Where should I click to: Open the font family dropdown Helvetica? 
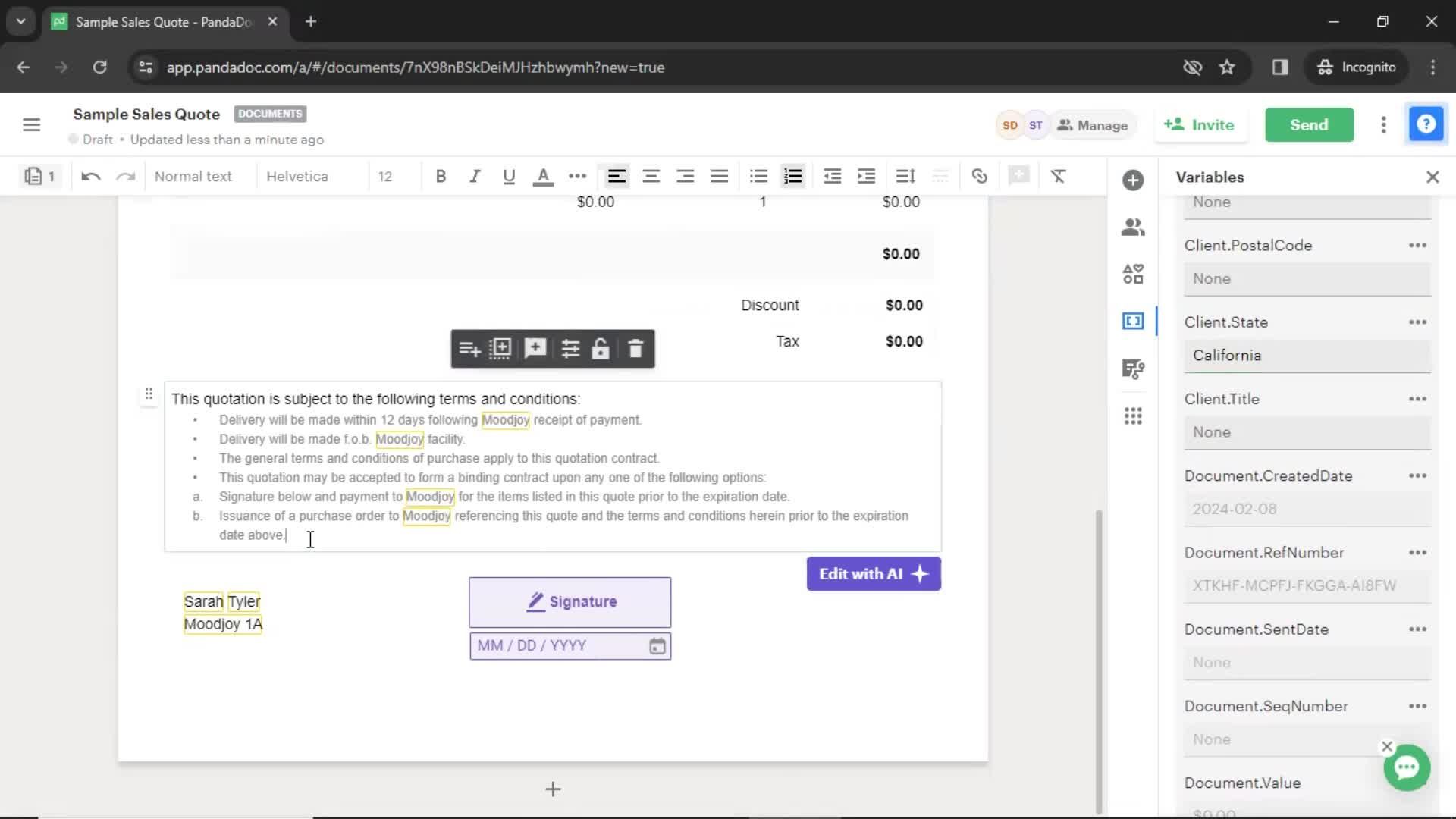click(298, 176)
